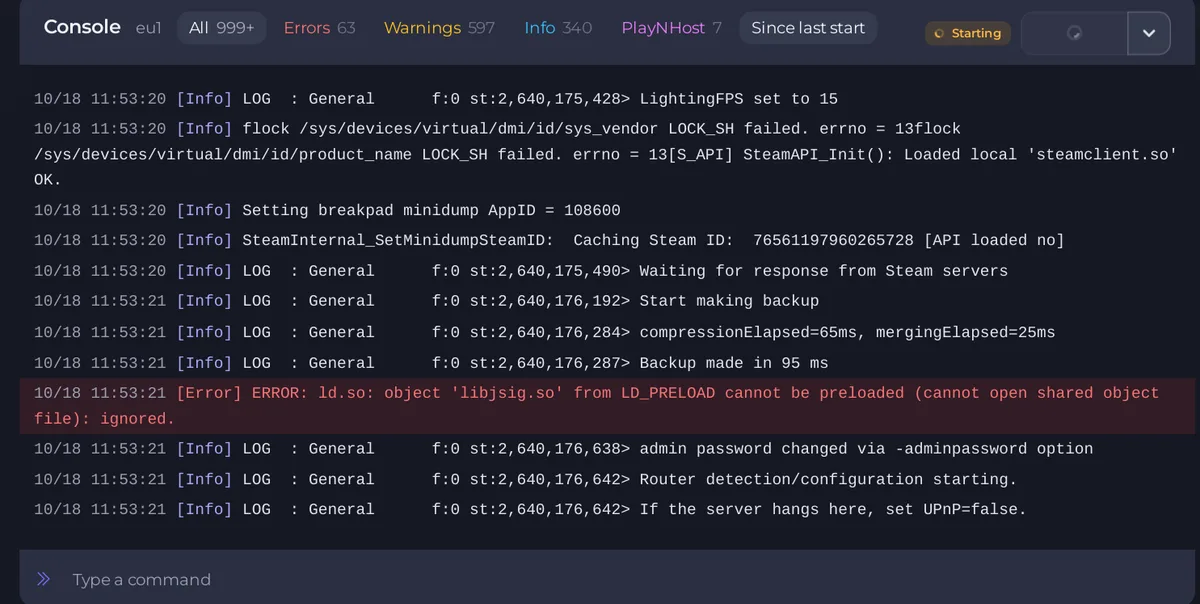The width and height of the screenshot is (1200, 604).
Task: Filter console by Errors 63
Action: tap(319, 28)
